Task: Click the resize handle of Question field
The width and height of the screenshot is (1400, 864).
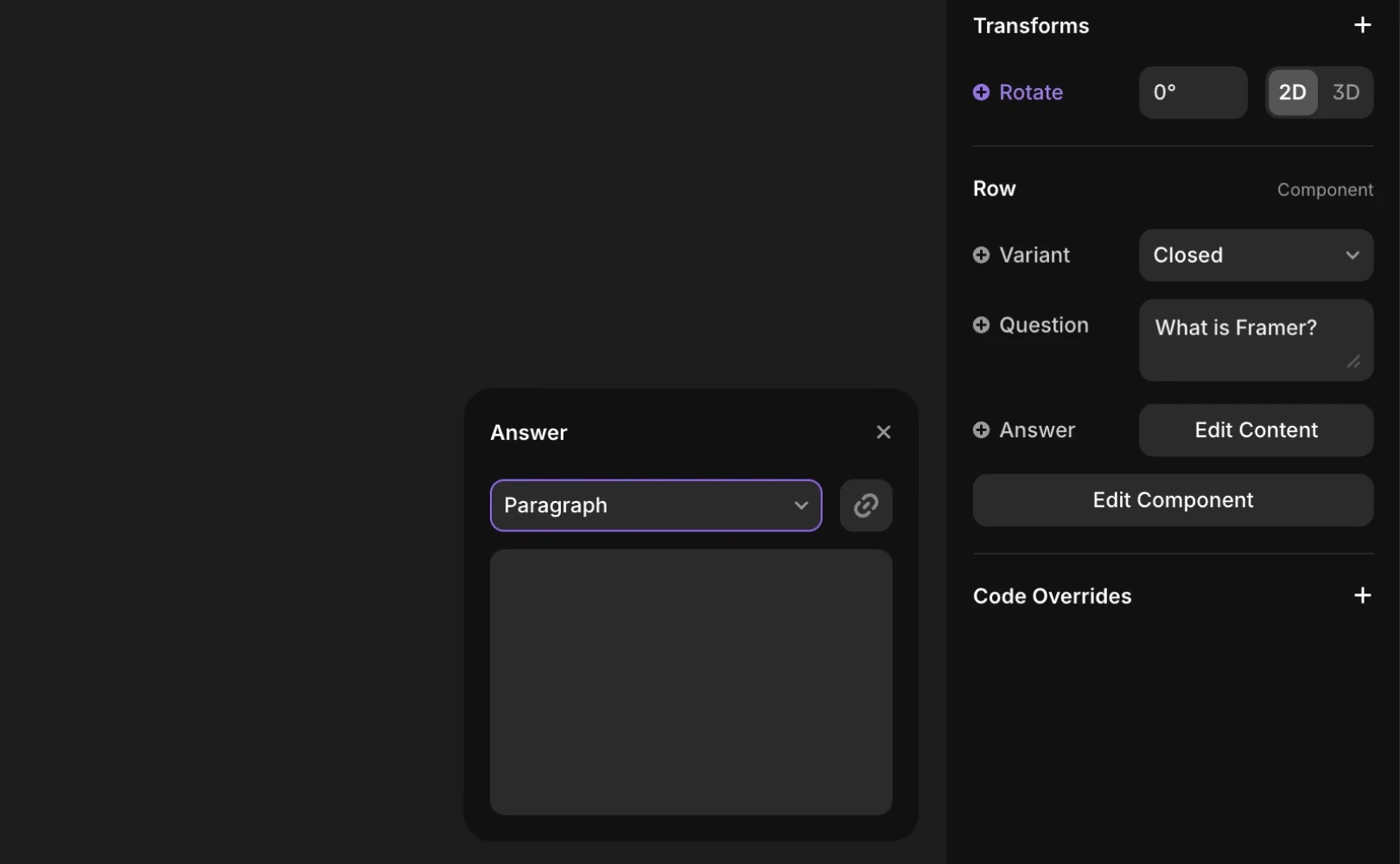Action: (1353, 362)
